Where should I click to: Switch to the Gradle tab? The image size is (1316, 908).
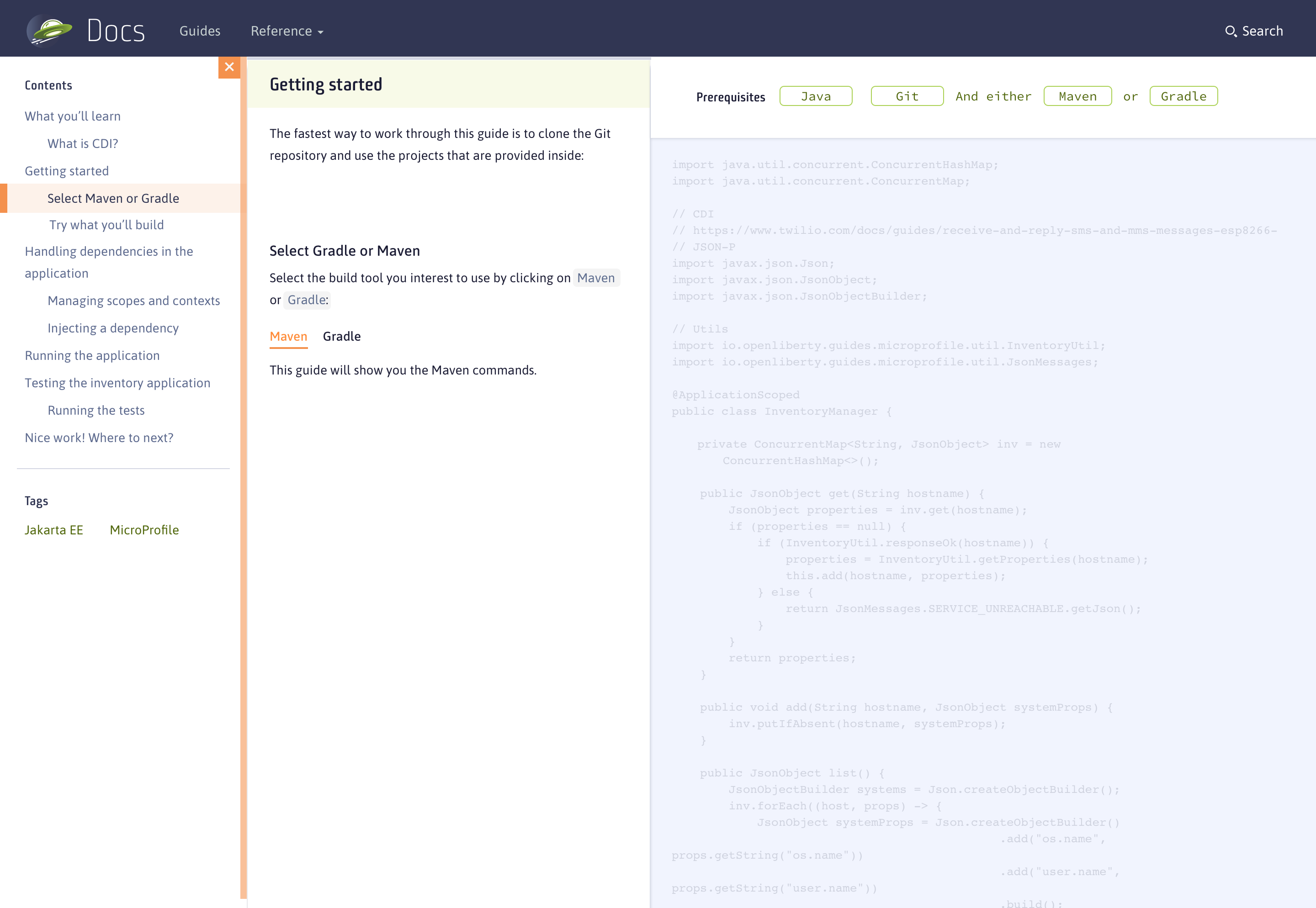click(341, 336)
